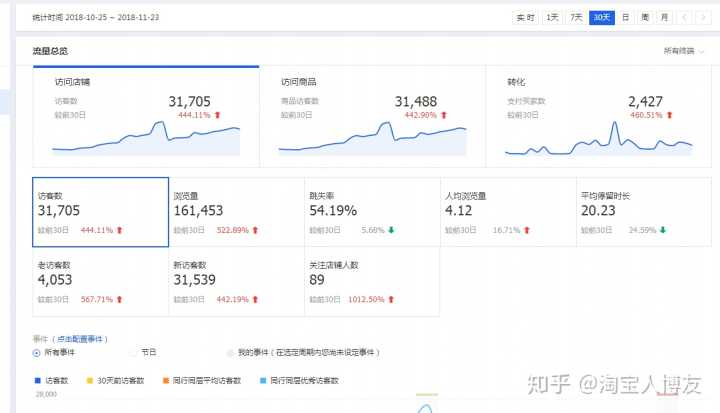Viewport: 720px width, 413px height.
Task: Select the 节日 radio option
Action: point(133,352)
